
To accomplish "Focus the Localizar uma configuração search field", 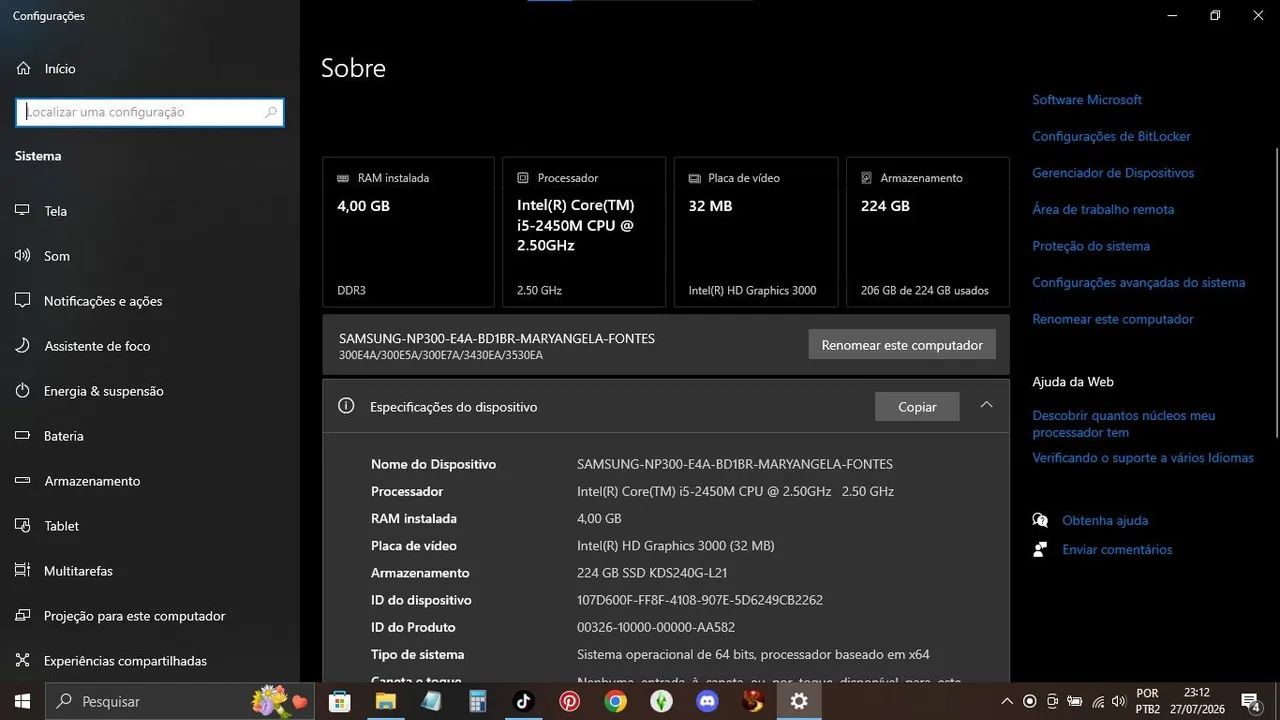I will point(150,112).
